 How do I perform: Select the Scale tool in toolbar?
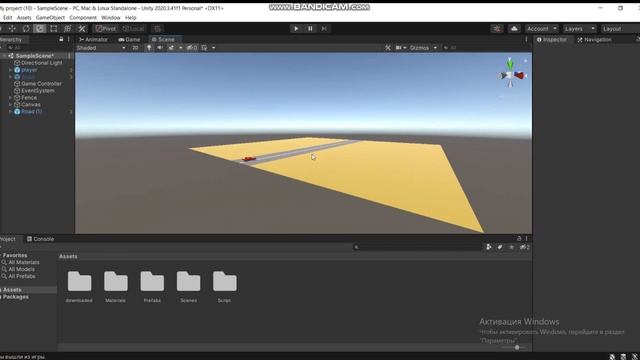coord(40,29)
